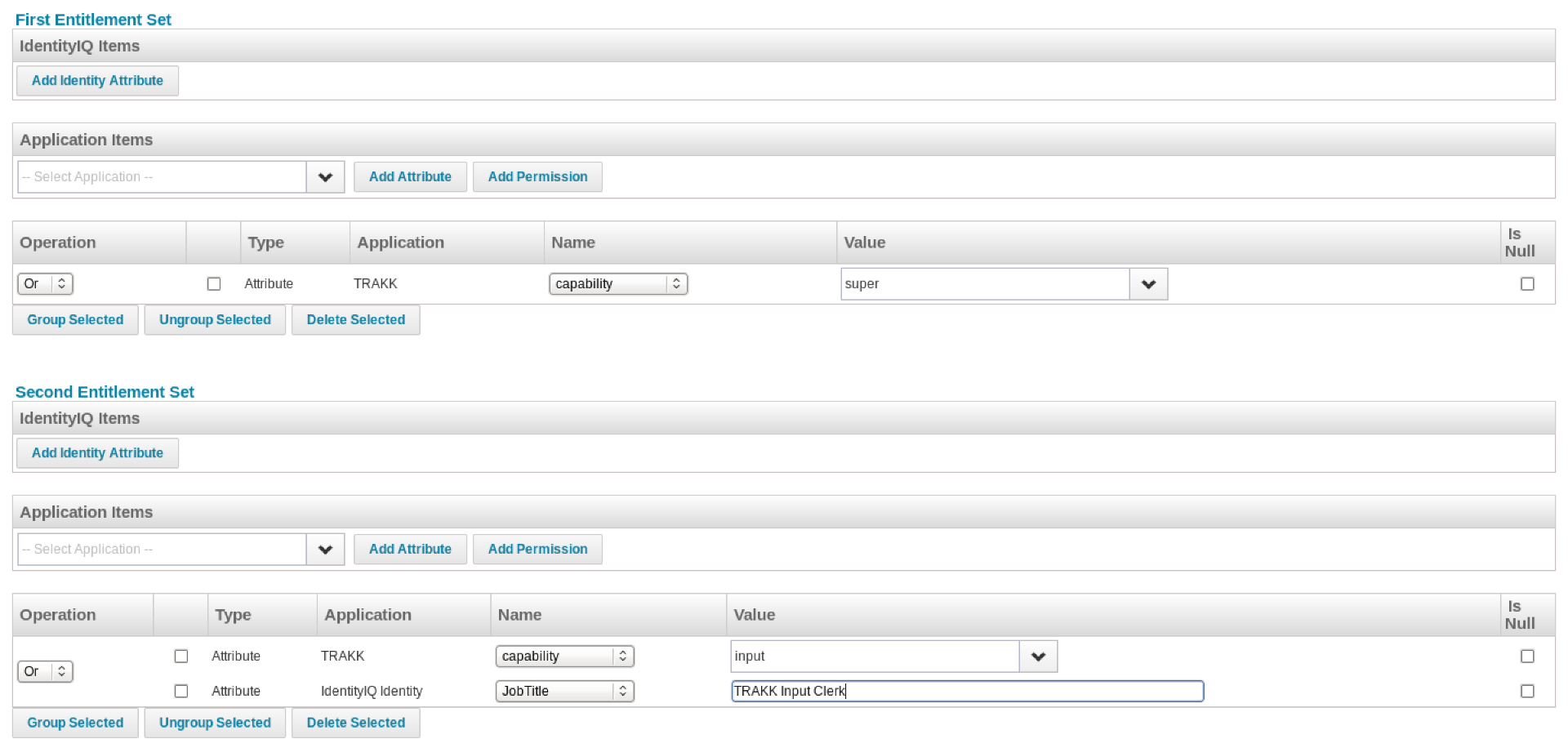Image resolution: width=1568 pixels, height=748 pixels.
Task: Open capability name dropdown in first set row
Action: tap(618, 284)
